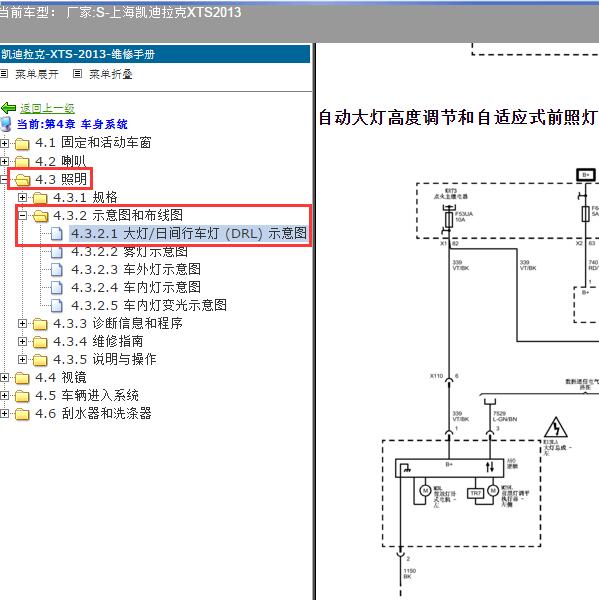This screenshot has width=599, height=600.
Task: Select 4.4 视镜 tree item
Action: click(61, 377)
